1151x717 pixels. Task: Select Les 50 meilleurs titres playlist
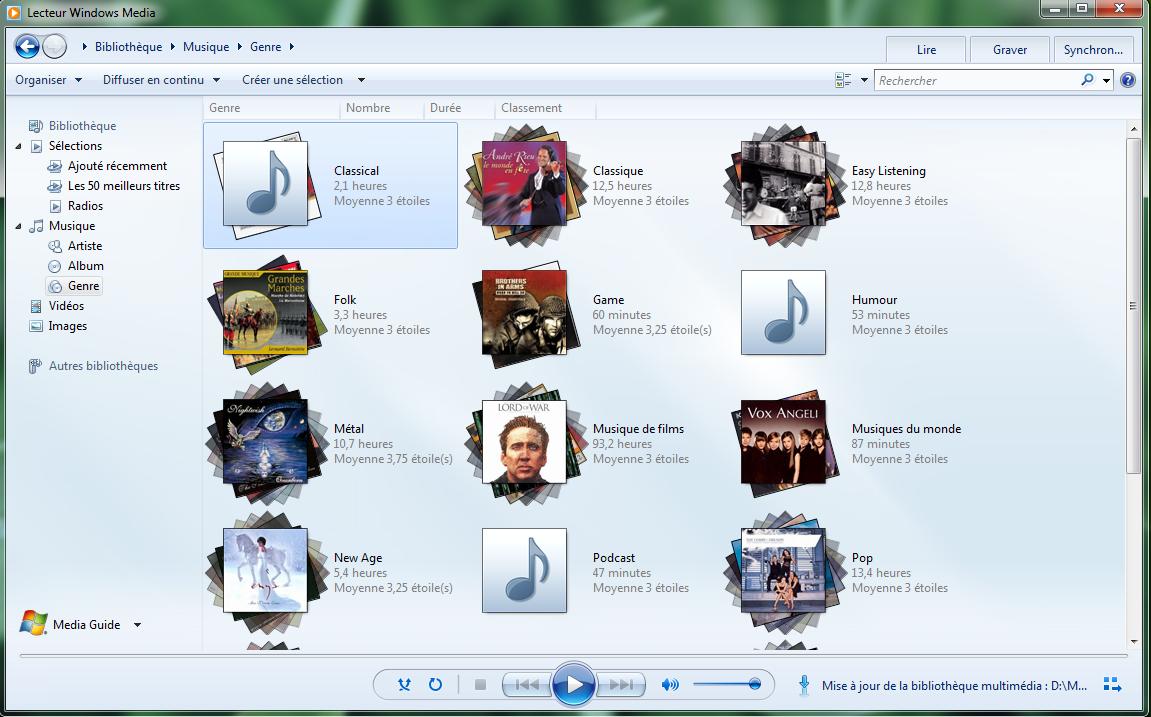[x=123, y=186]
